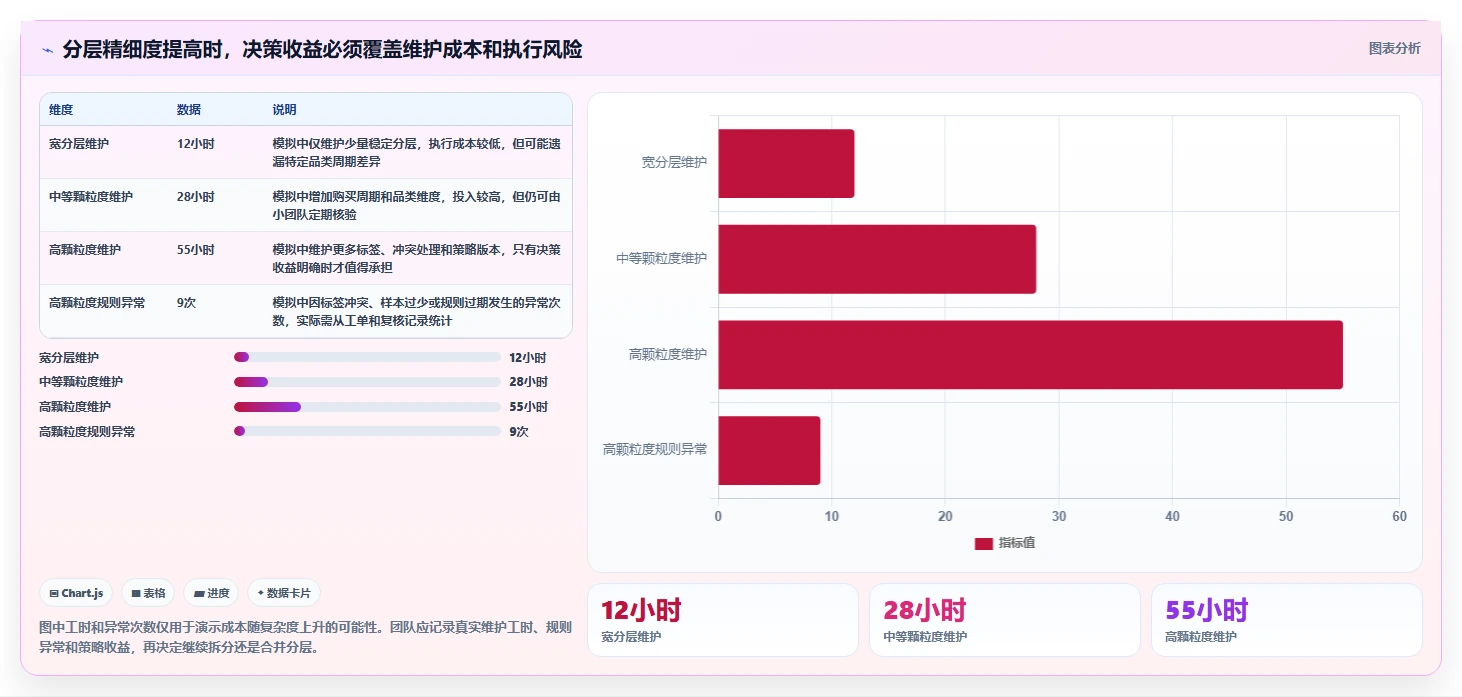The height and width of the screenshot is (697, 1462).
Task: Select the Chart.js tag chip
Action: click(x=76, y=593)
